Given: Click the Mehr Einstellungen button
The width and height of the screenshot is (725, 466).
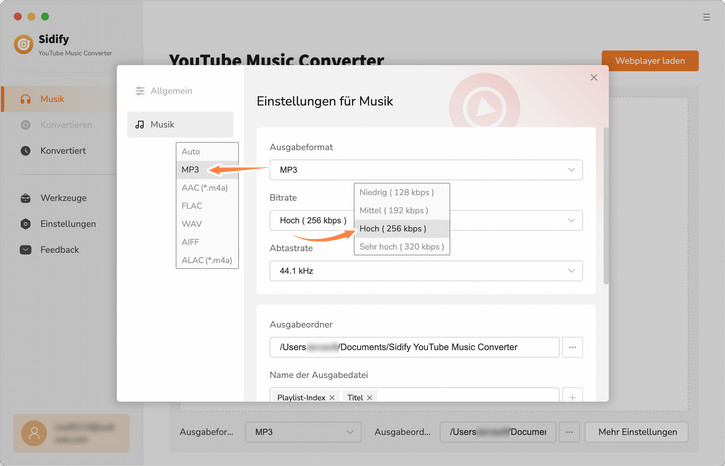Looking at the screenshot, I should (637, 432).
